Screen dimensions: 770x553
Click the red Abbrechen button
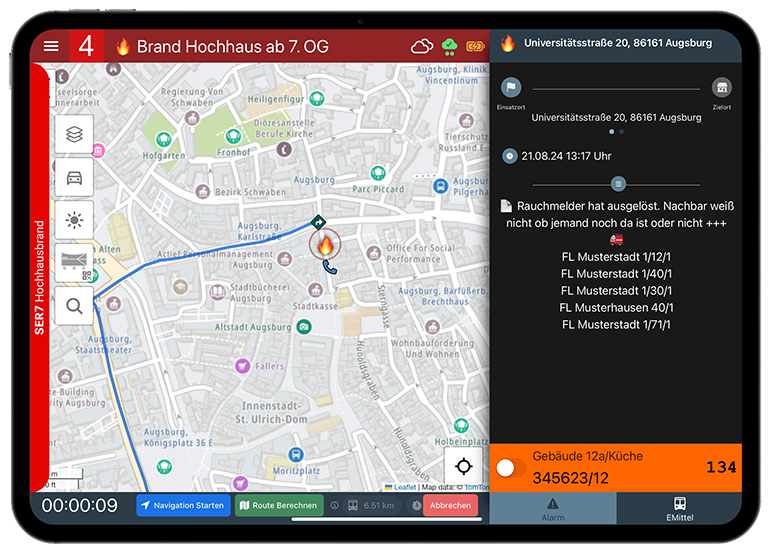(450, 506)
